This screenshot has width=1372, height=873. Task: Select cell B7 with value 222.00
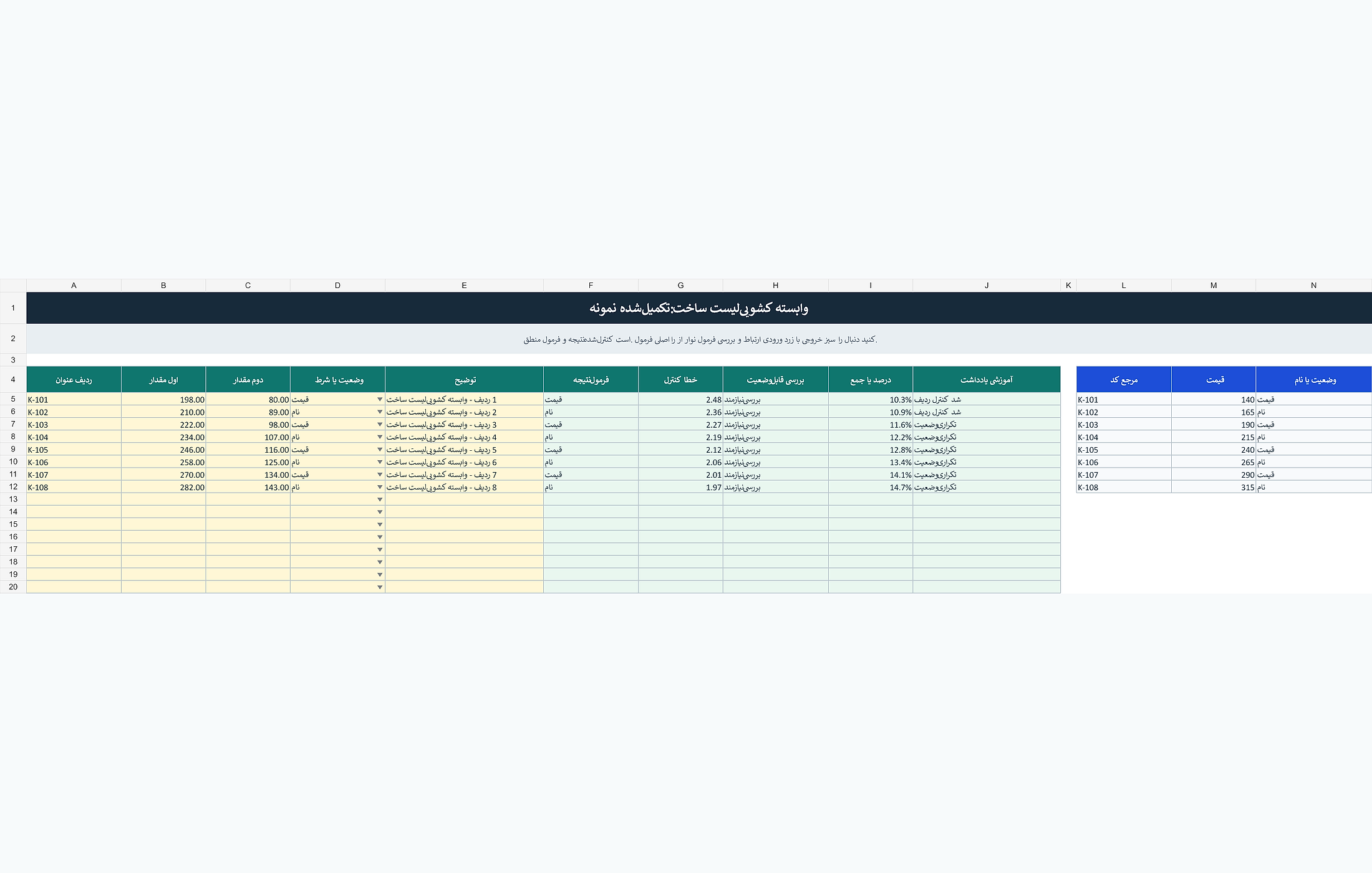pos(163,424)
